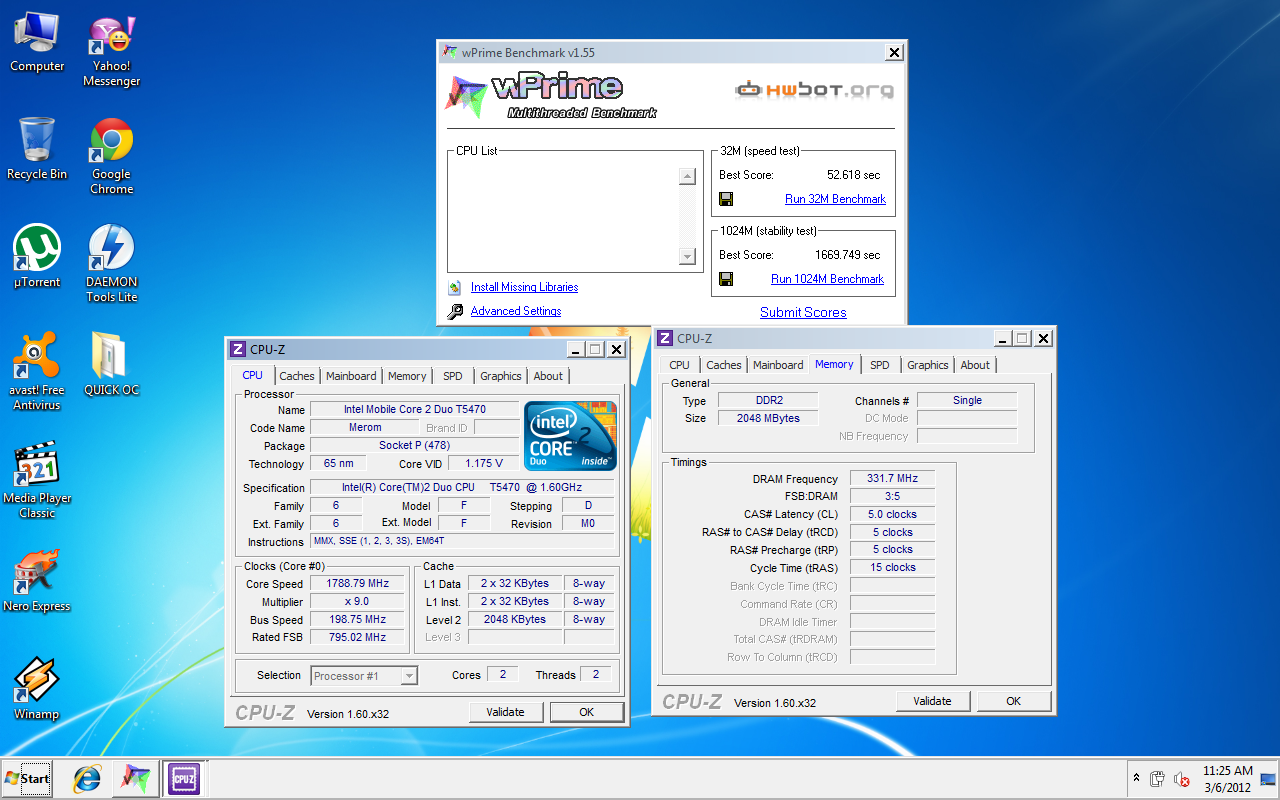Click the processor name Intel Mobile Core 2 Duo T5470
The image size is (1280, 800).
click(414, 409)
